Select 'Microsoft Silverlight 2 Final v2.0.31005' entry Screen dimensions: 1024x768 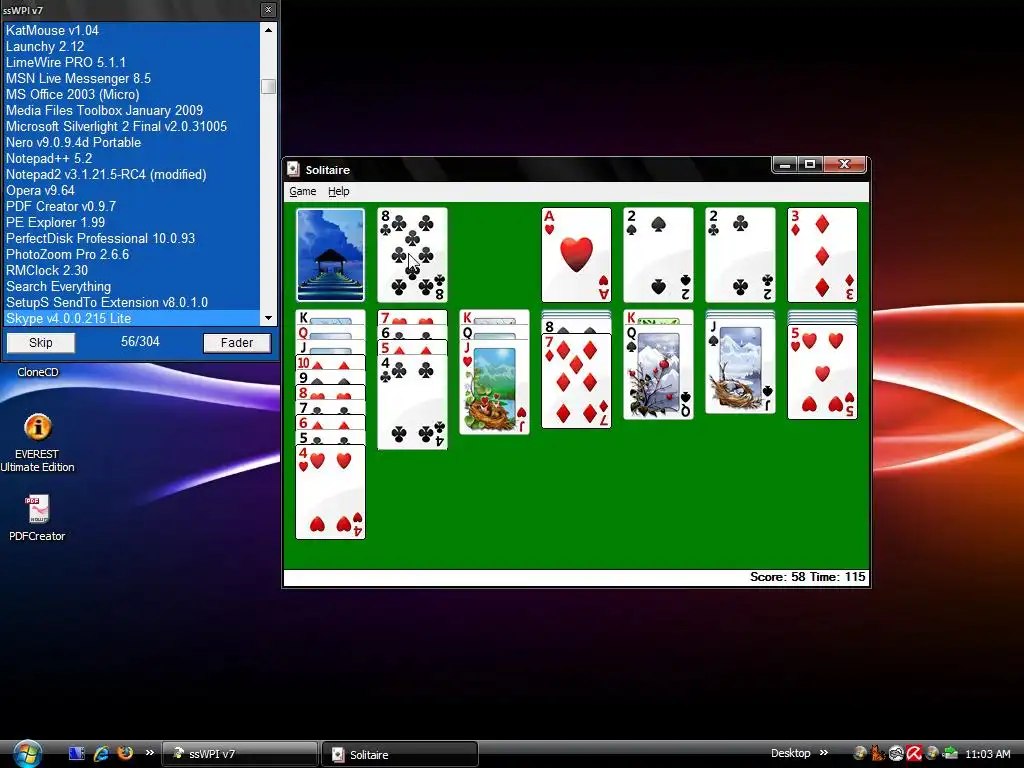coord(132,126)
